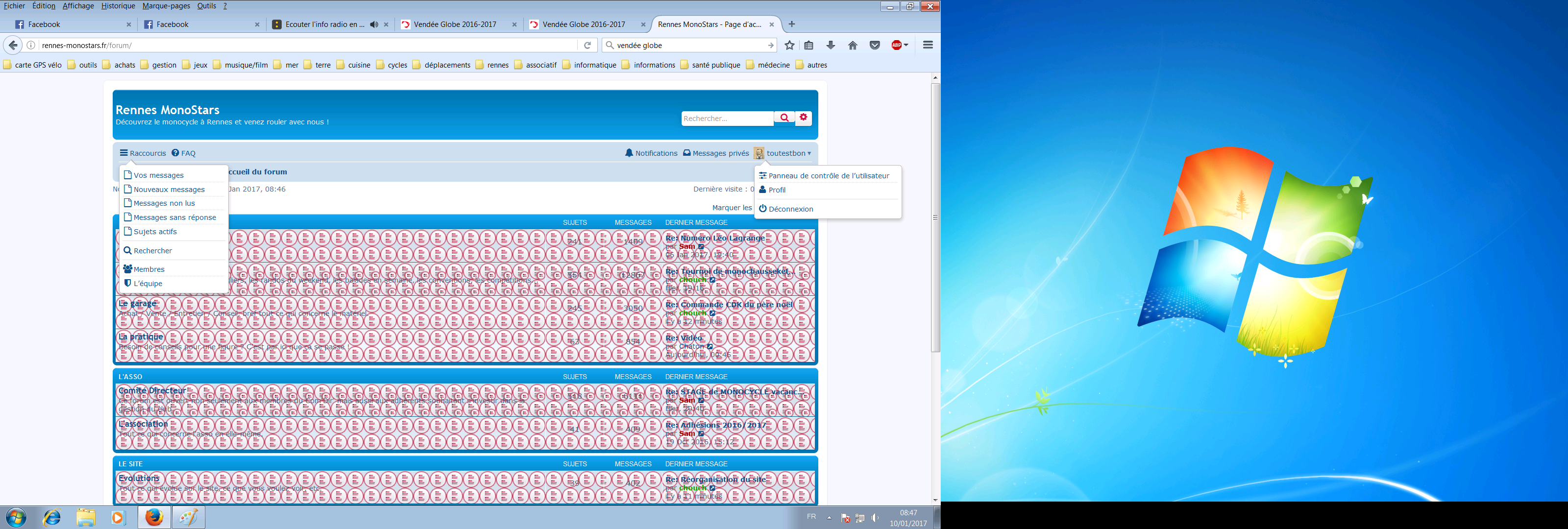Mute the Ecouter l'info radio tab speaker
This screenshot has height=529, width=1568.
374,24
